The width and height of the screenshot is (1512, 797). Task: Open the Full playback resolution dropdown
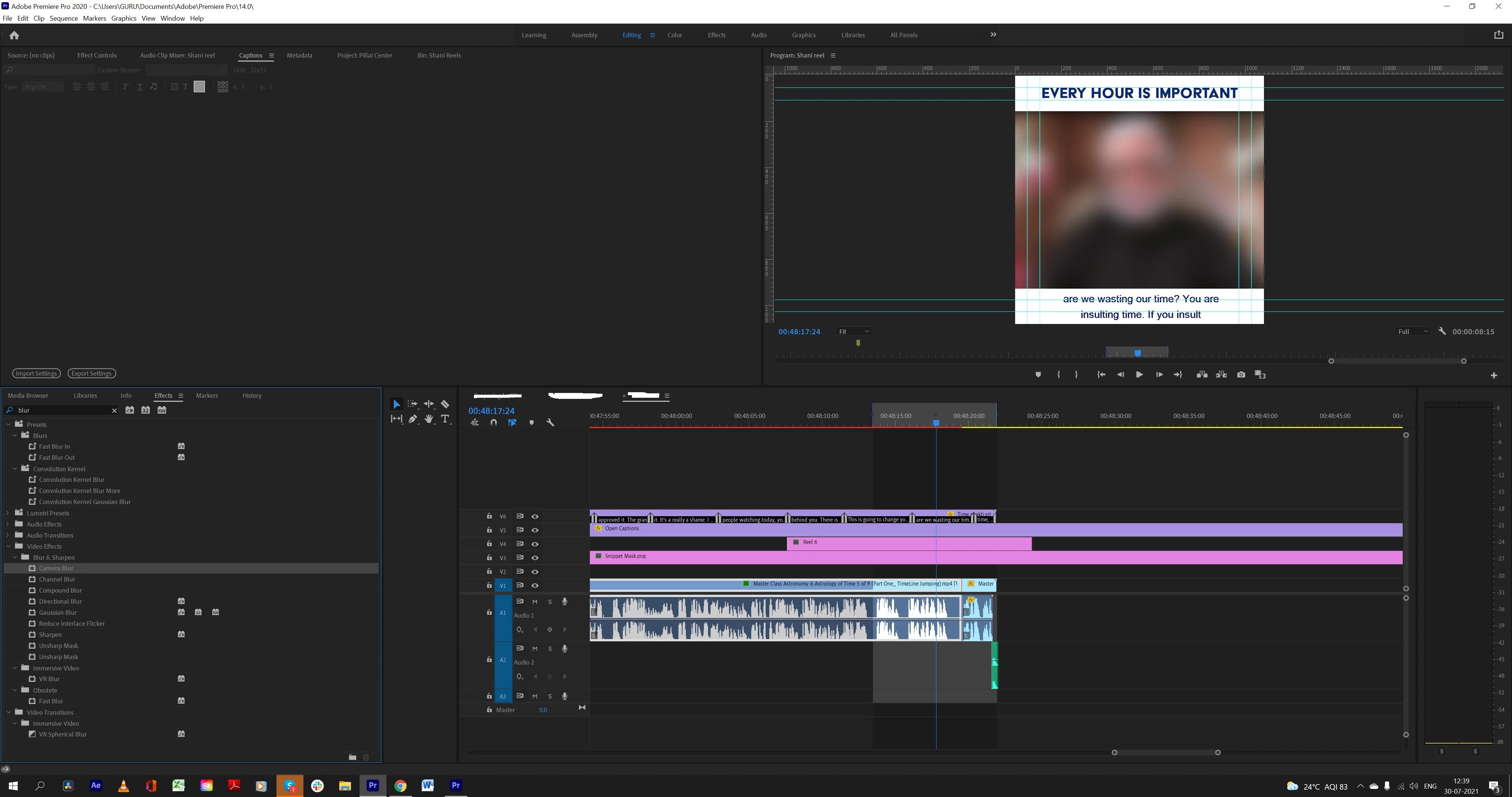(x=1412, y=332)
